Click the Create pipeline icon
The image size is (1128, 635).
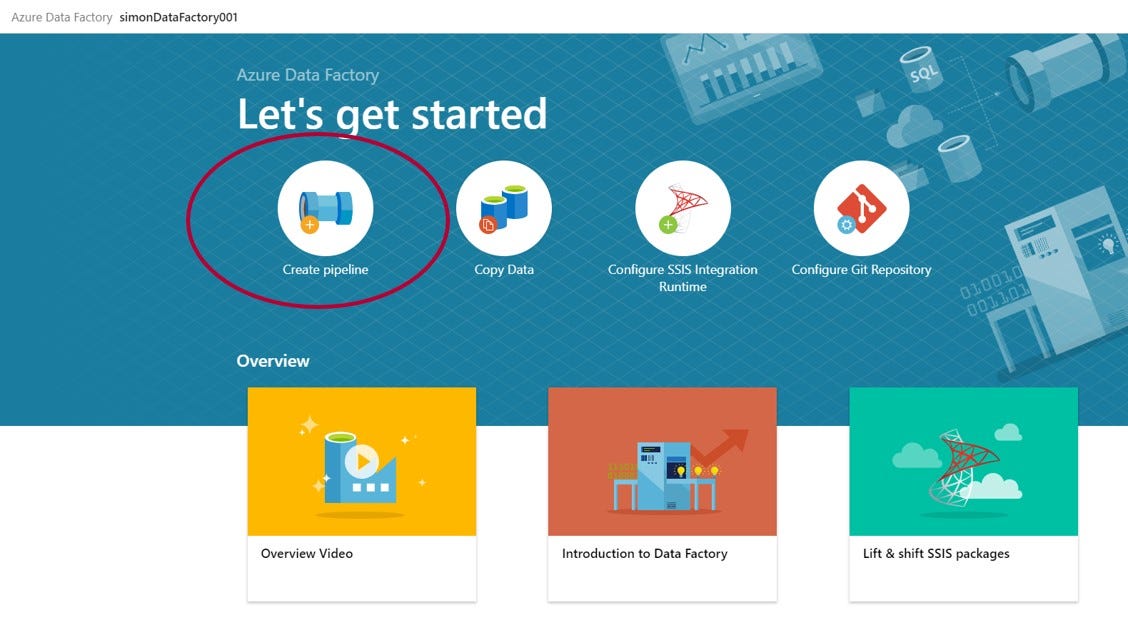coord(325,209)
